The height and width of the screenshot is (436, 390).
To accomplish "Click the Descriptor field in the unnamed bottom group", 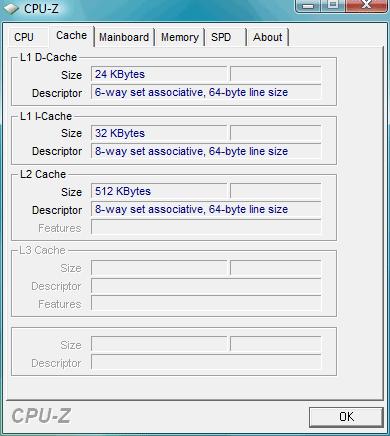I will click(206, 362).
